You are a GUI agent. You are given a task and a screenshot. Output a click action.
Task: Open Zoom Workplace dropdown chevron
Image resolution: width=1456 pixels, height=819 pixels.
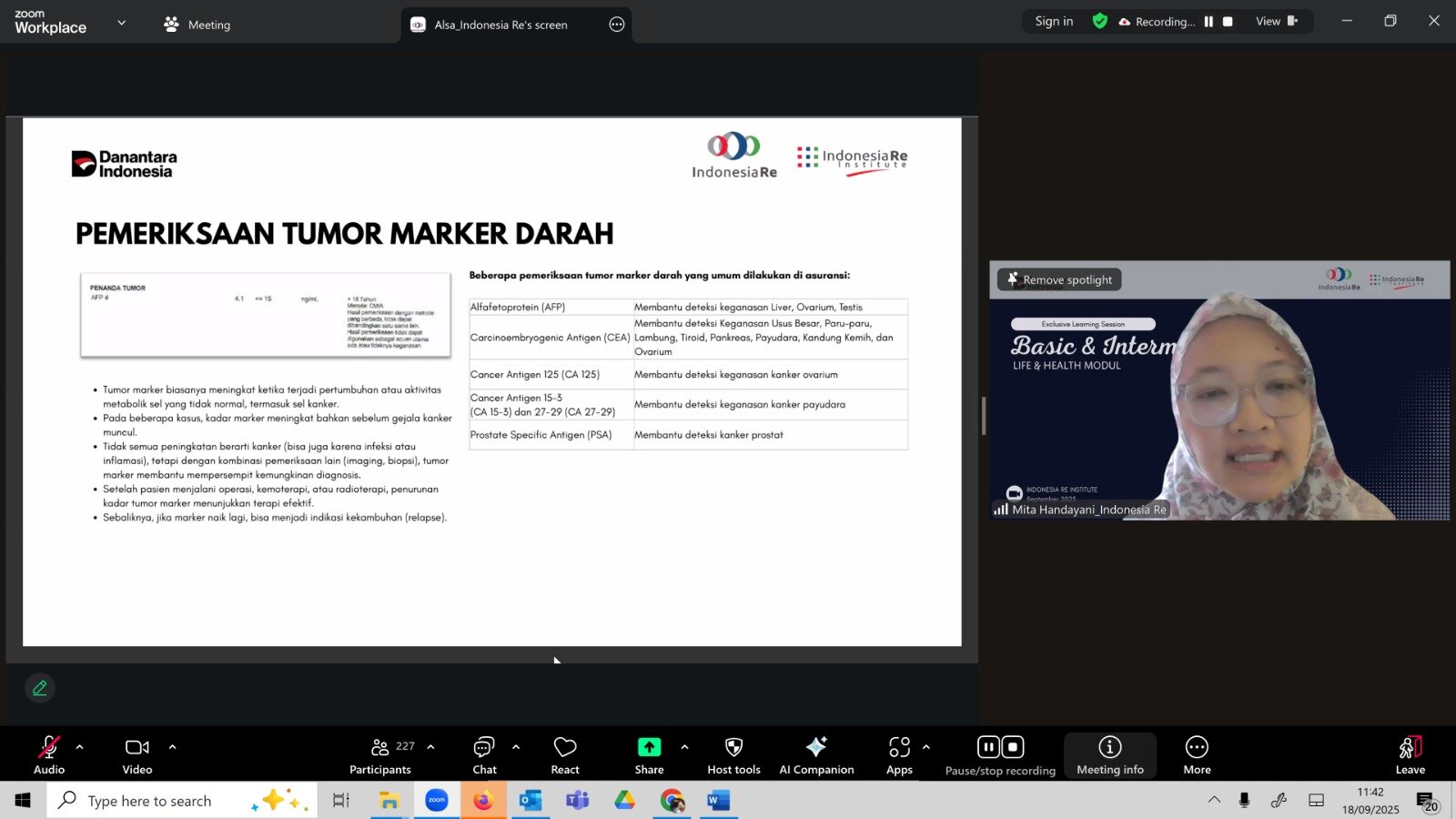point(122,23)
